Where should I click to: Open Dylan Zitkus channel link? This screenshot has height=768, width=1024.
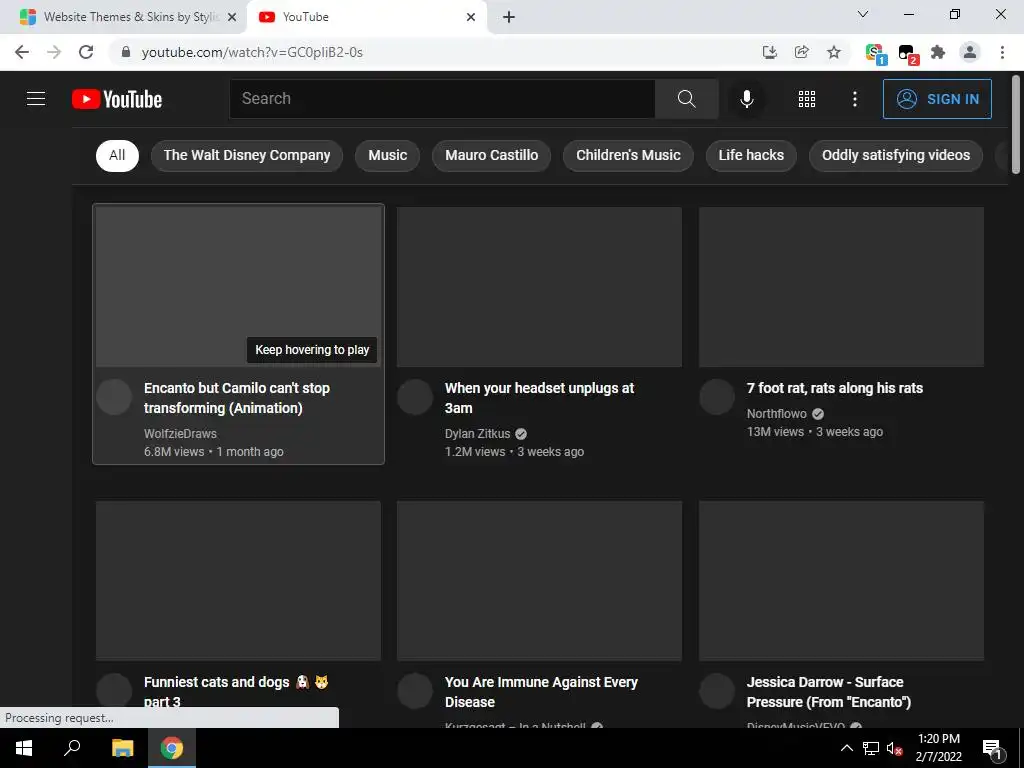tap(477, 434)
